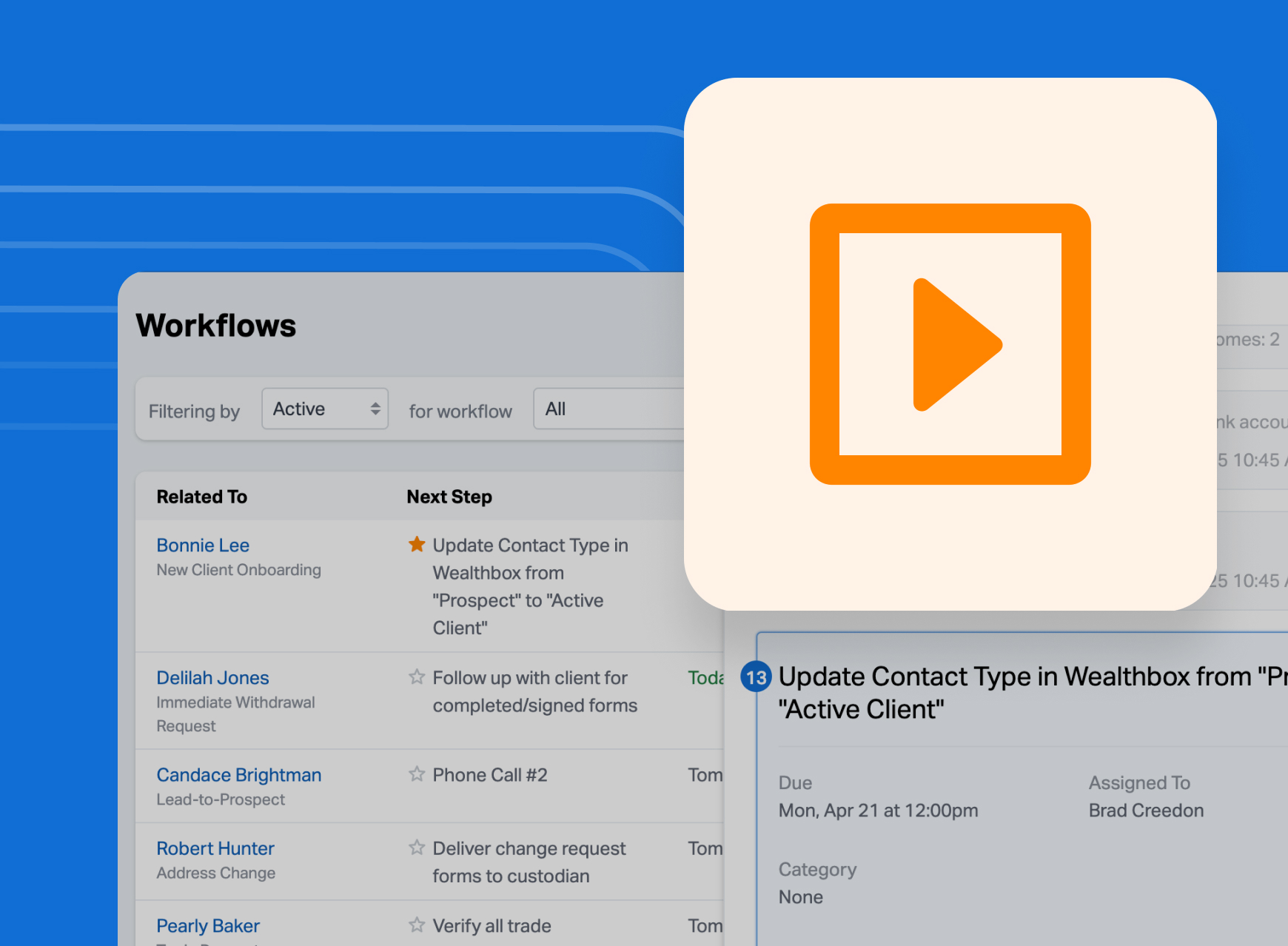Open Pearly Baker contact link

208,926
